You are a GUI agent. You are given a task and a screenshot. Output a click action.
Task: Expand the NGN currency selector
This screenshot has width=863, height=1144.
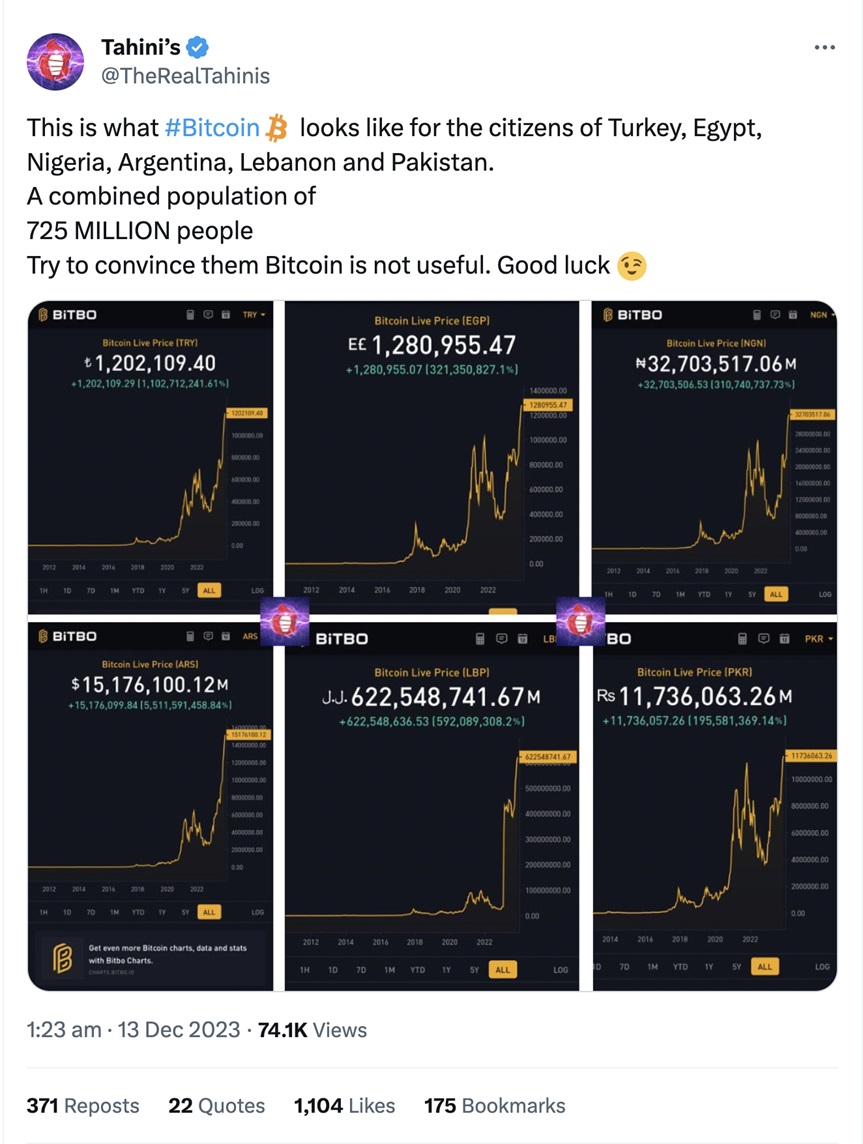coord(822,314)
